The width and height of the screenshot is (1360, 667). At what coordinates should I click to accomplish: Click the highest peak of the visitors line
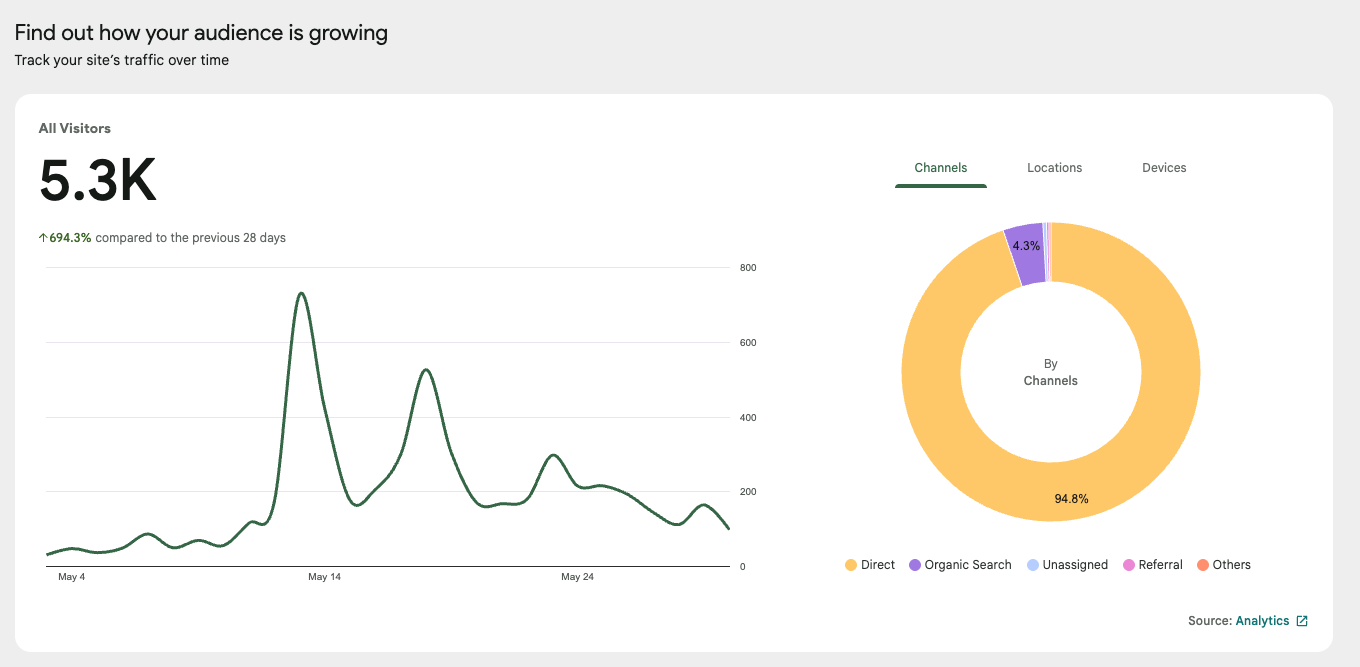(x=301, y=293)
